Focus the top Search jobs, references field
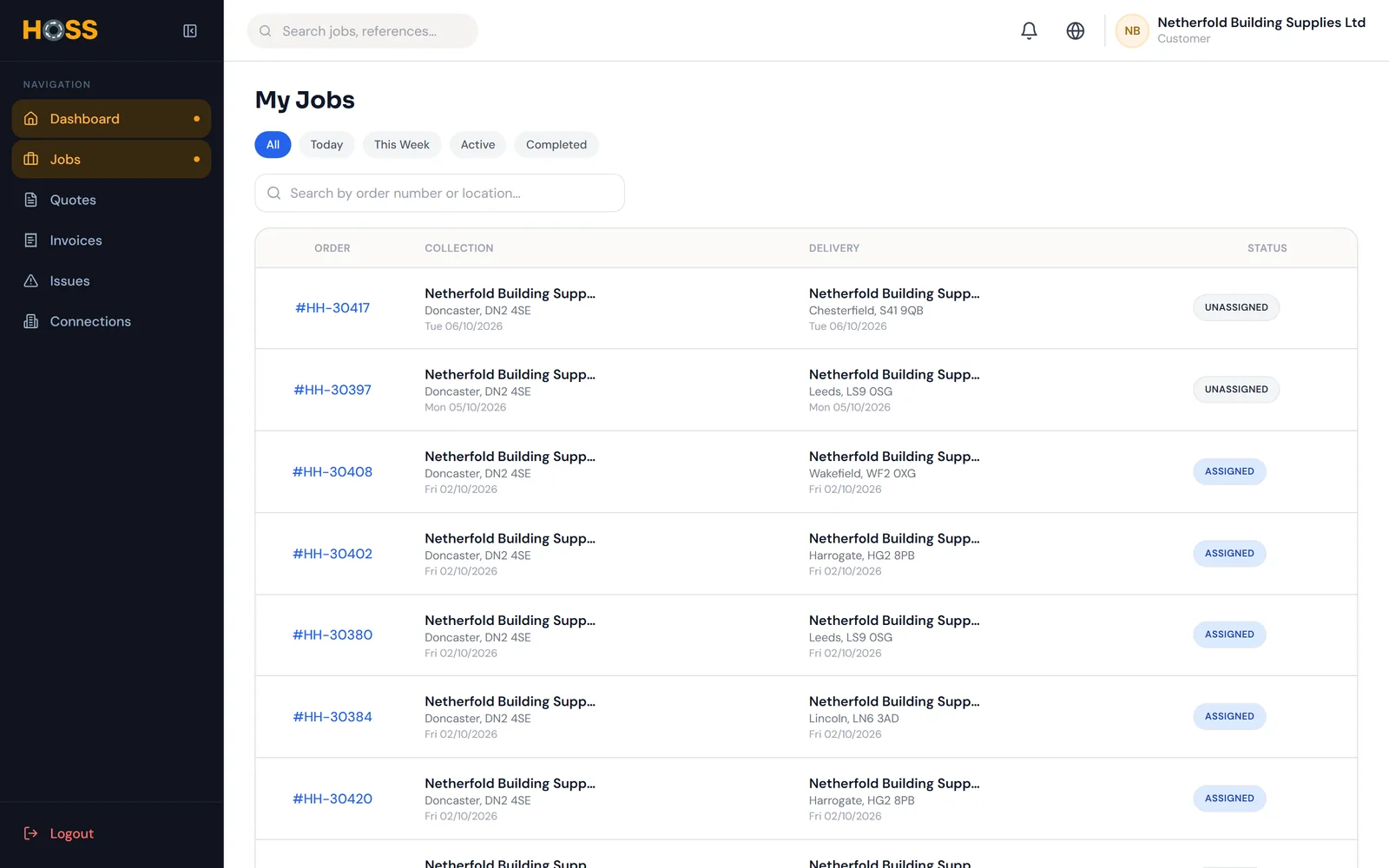 pyautogui.click(x=363, y=31)
